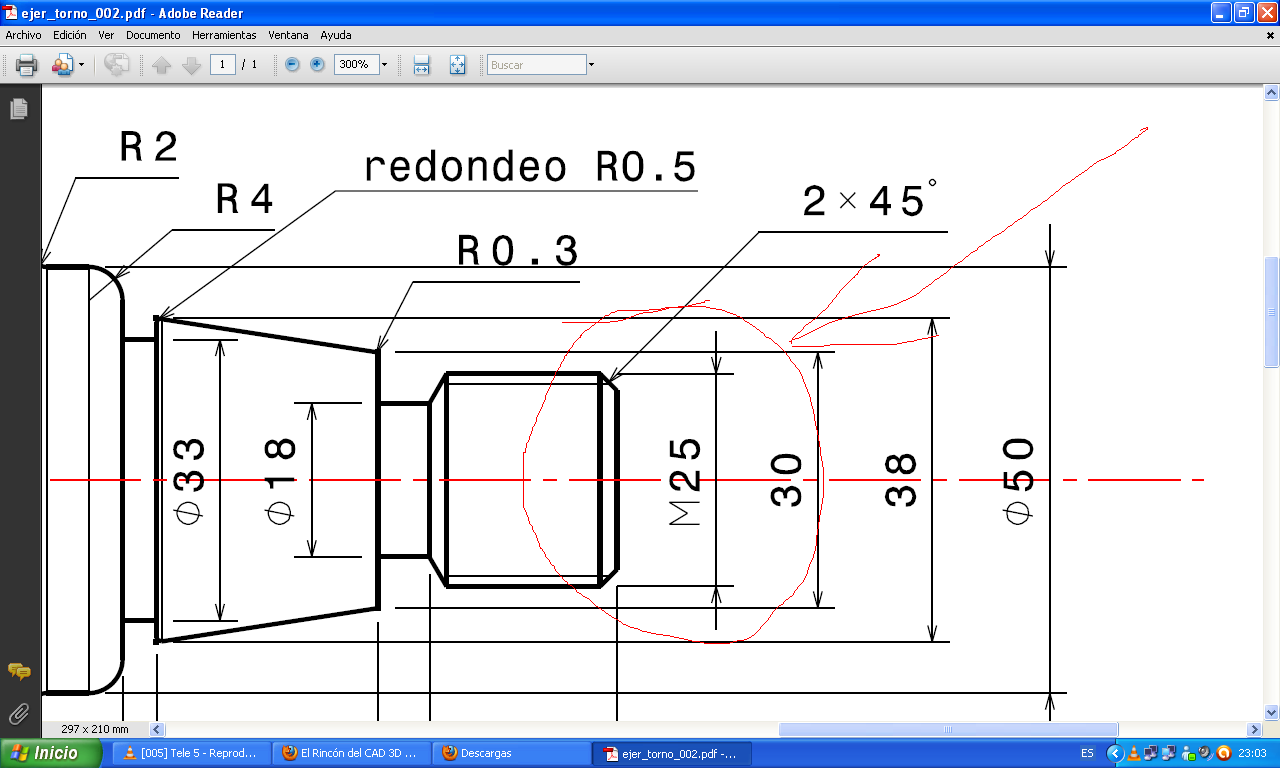This screenshot has height=768, width=1280.
Task: Zoom out with the minus icon
Action: pos(292,64)
